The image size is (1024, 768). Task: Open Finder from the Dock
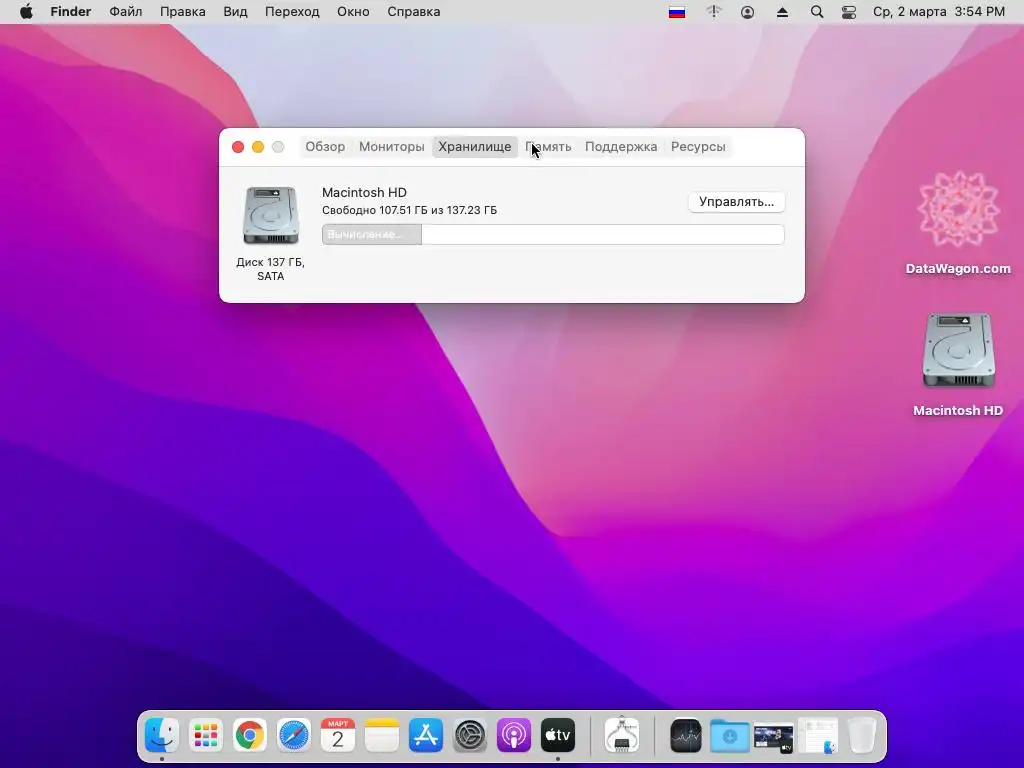(x=162, y=735)
